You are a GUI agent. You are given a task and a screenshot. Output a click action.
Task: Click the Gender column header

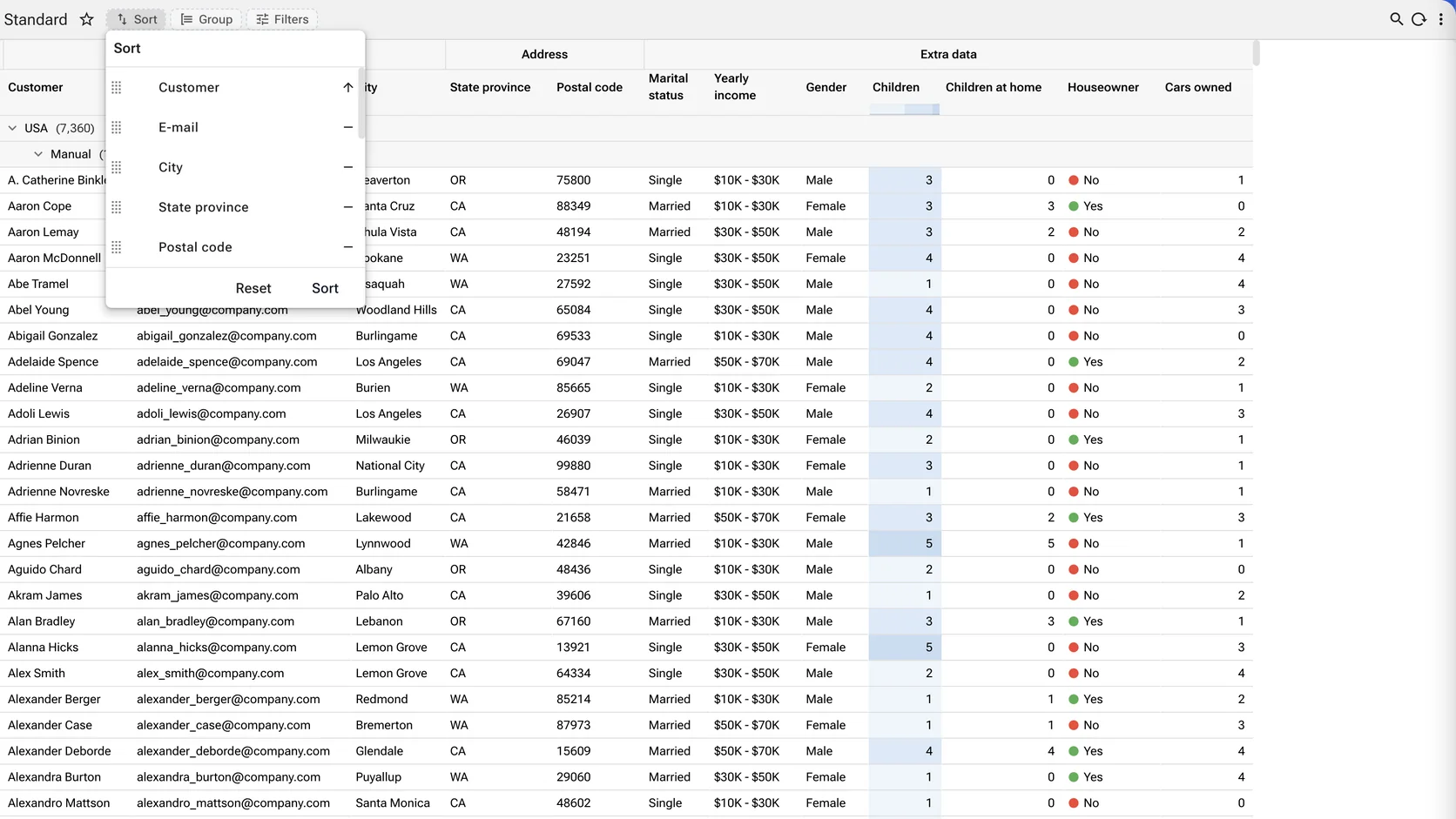point(826,87)
